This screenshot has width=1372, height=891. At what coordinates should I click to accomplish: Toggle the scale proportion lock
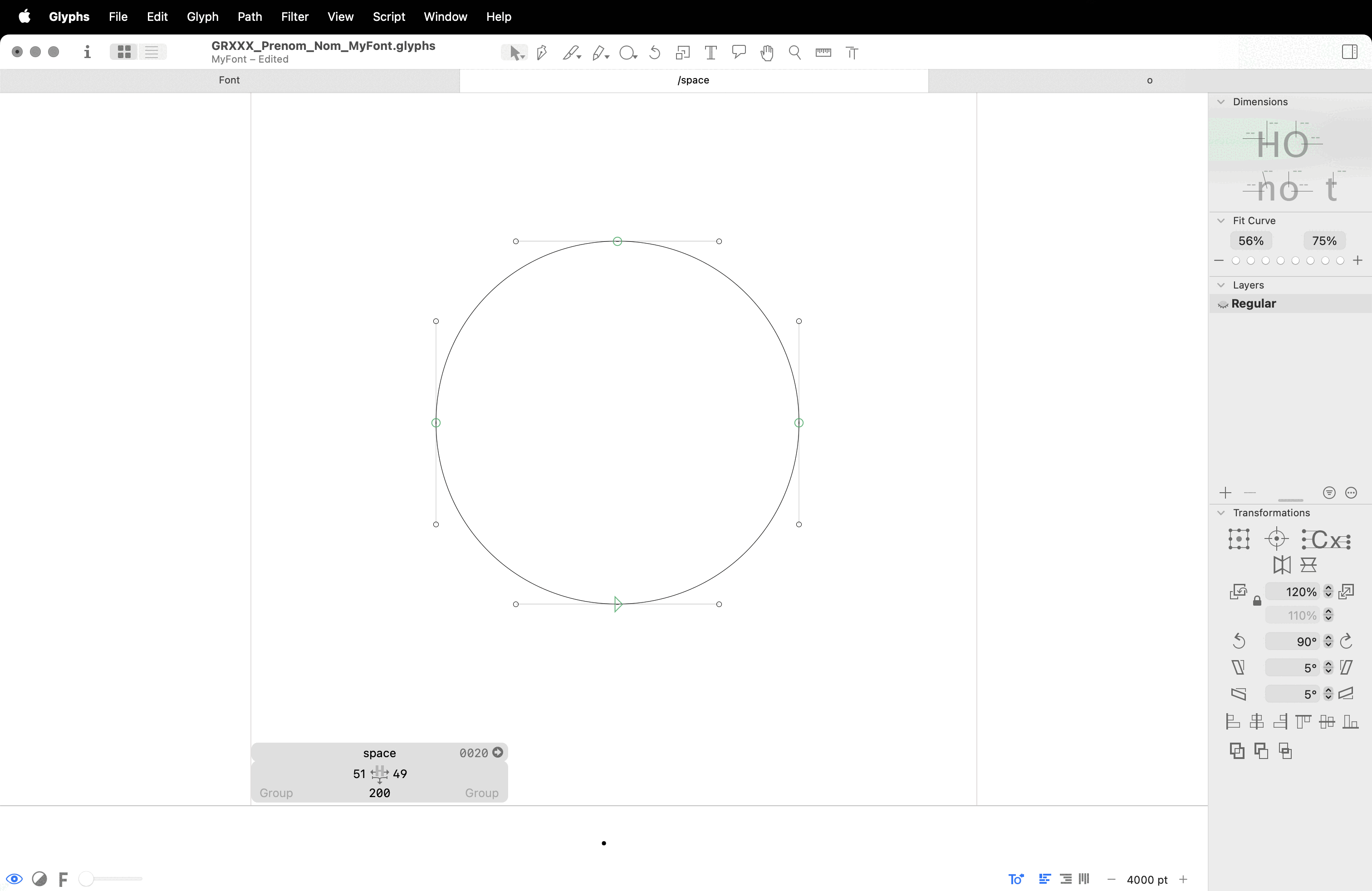click(1257, 602)
